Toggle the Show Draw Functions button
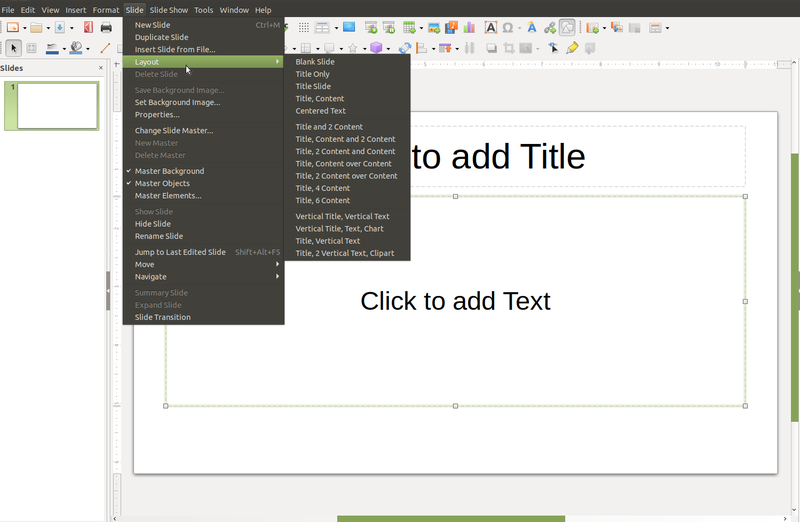 (567, 28)
